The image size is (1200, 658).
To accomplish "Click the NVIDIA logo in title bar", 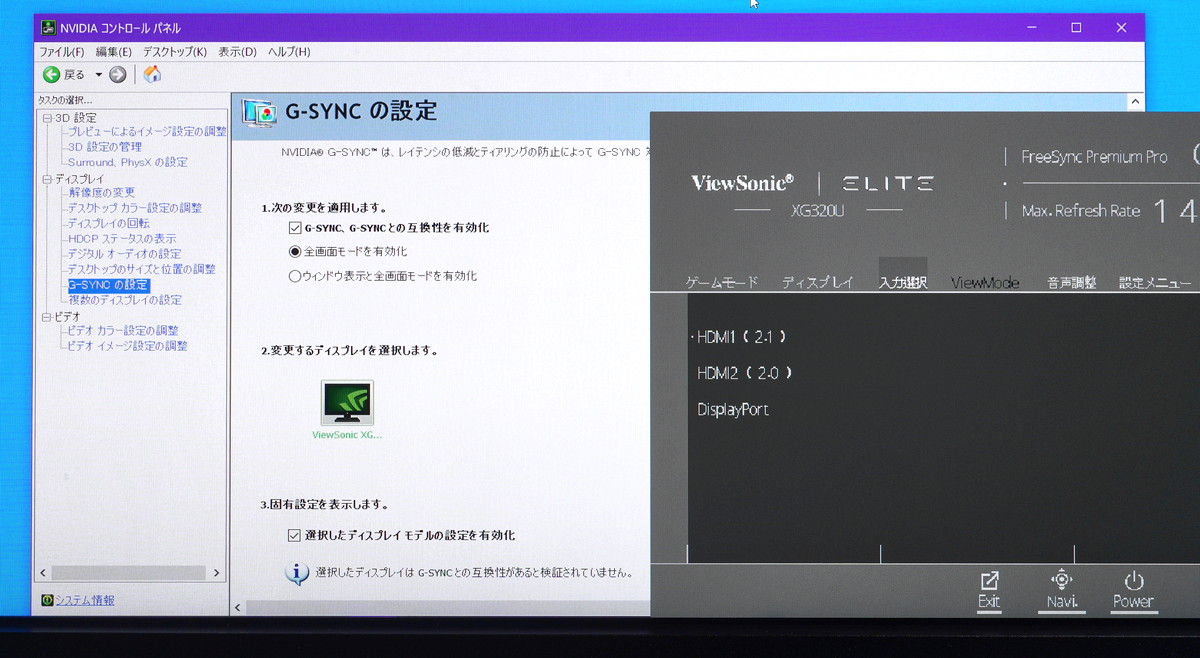I will 47,28.
